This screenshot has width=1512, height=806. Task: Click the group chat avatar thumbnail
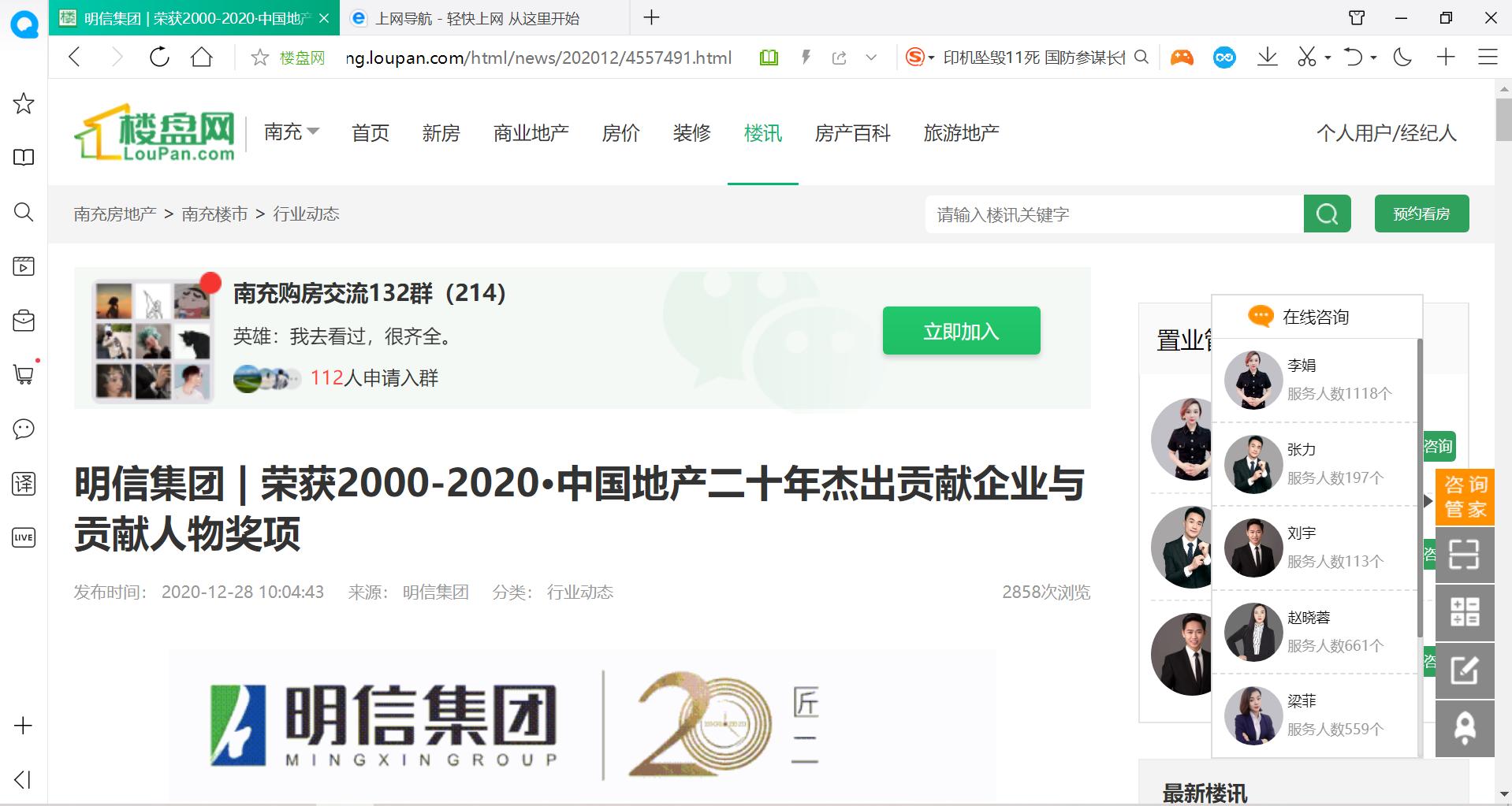coord(153,340)
